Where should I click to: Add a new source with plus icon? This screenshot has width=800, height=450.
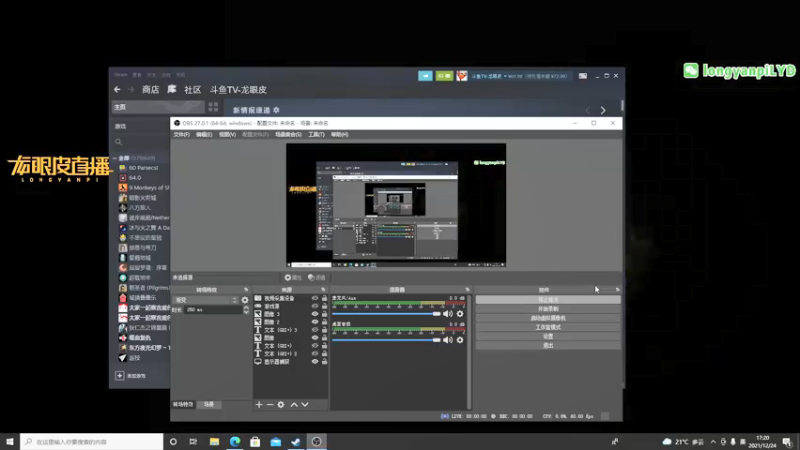[259, 405]
